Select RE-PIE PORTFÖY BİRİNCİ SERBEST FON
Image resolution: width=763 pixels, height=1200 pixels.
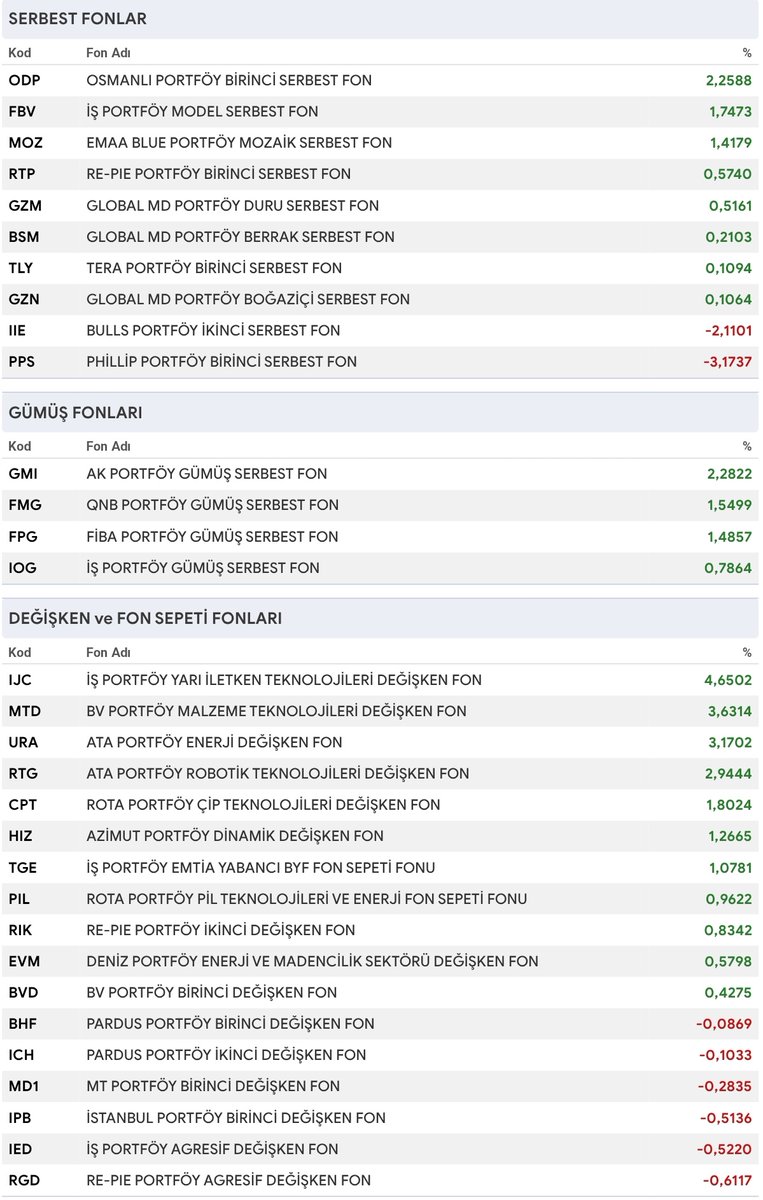[218, 174]
